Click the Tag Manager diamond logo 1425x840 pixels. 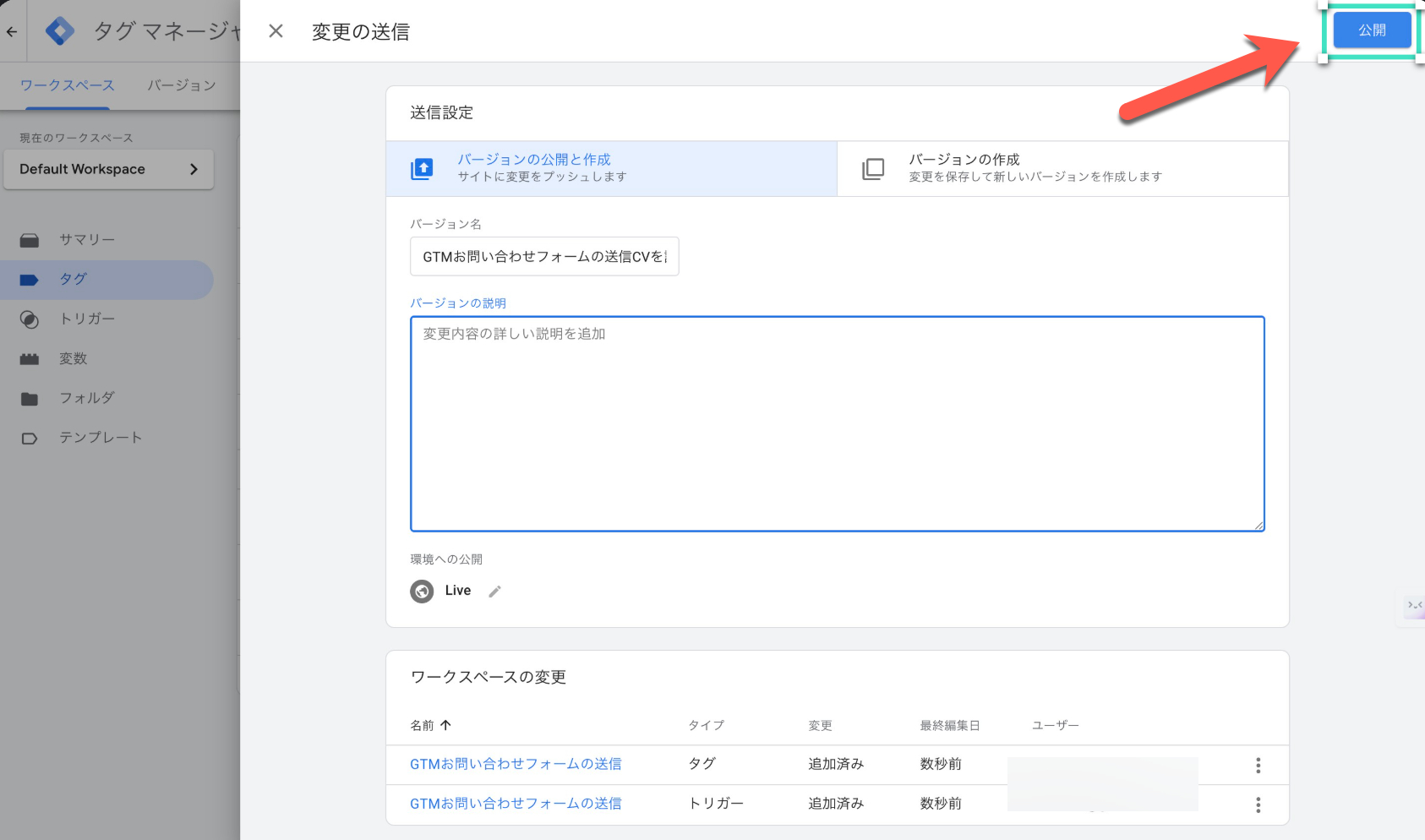tap(59, 31)
